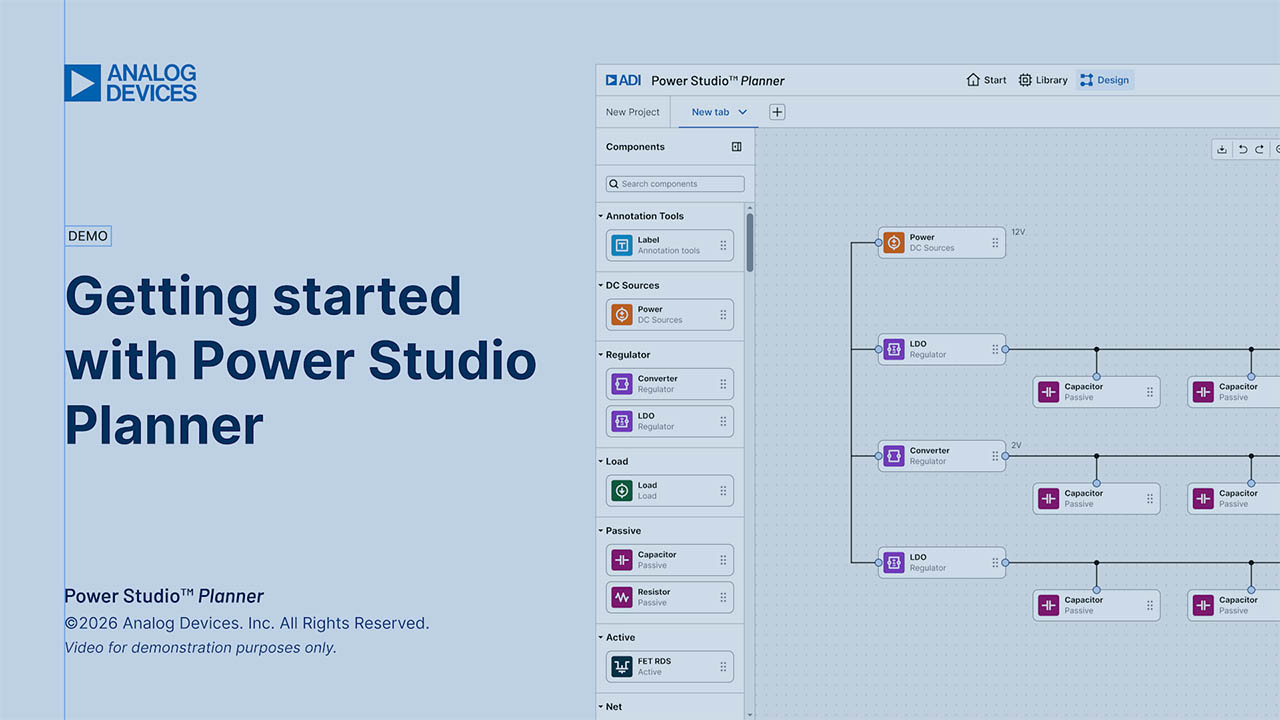1280x720 pixels.
Task: Go to the Start page
Action: click(987, 80)
